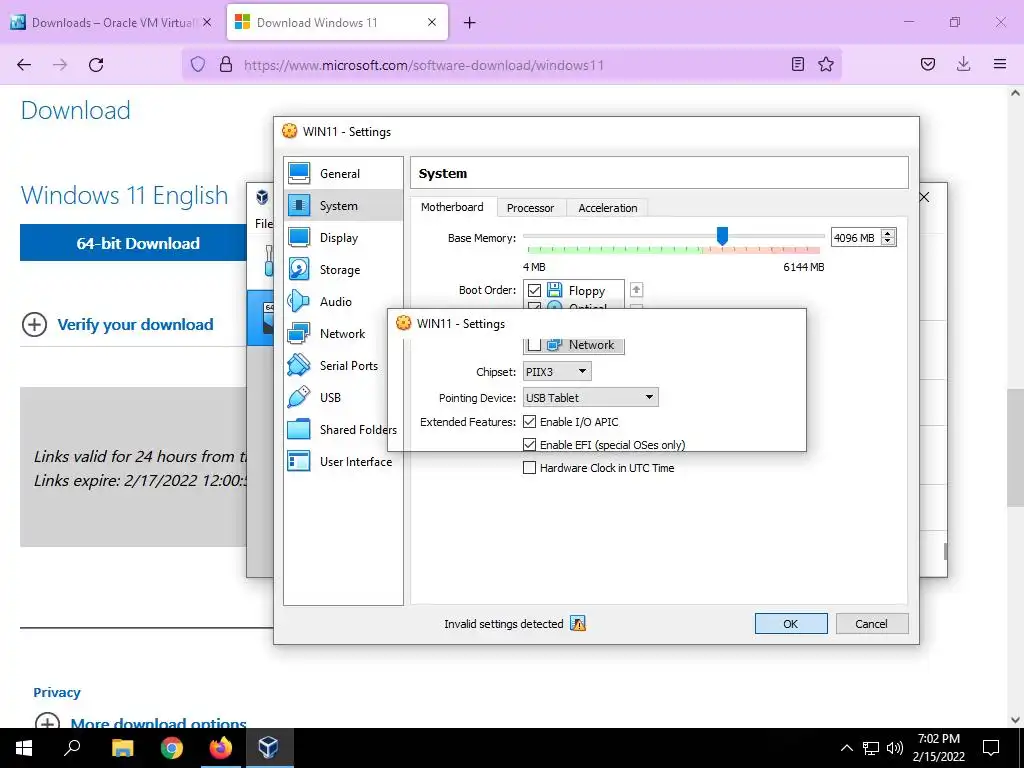Uncheck Enable EFI (special OSes only)
1024x768 pixels.
point(530,444)
